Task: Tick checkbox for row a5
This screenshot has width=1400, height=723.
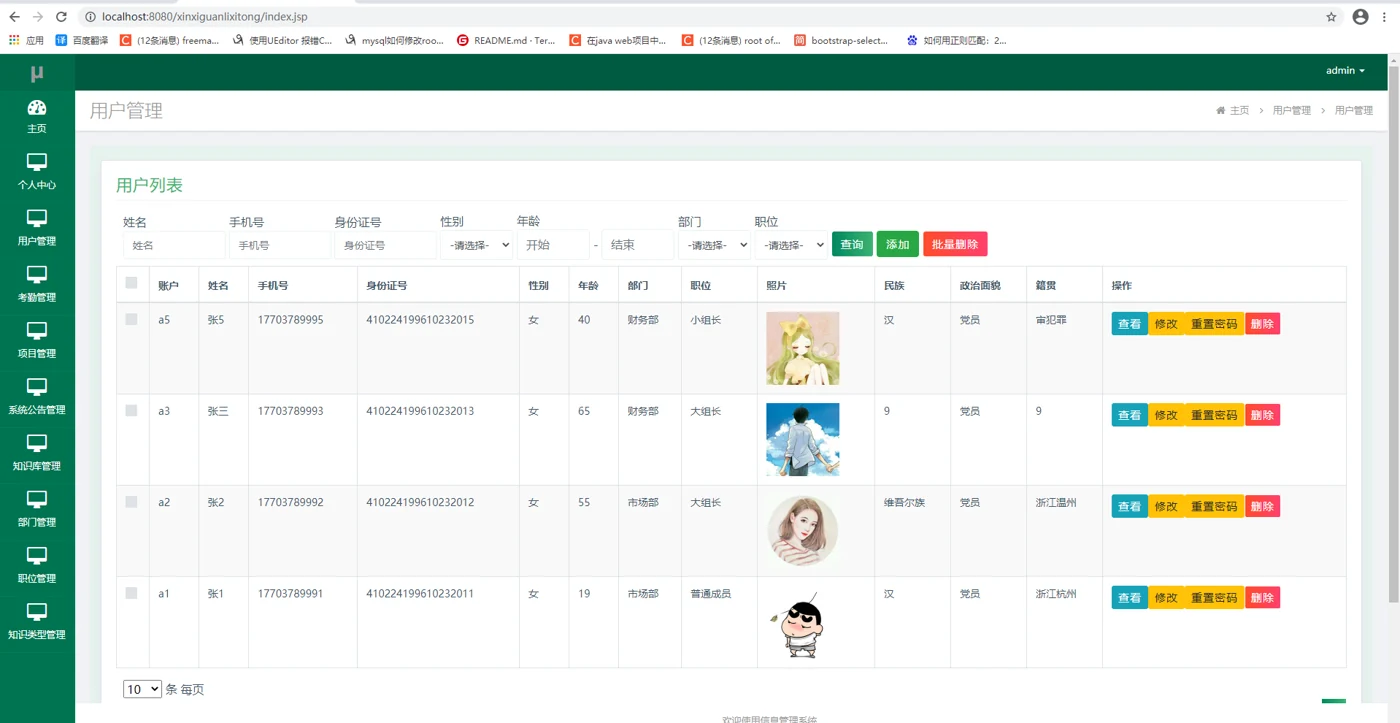Action: [131, 319]
